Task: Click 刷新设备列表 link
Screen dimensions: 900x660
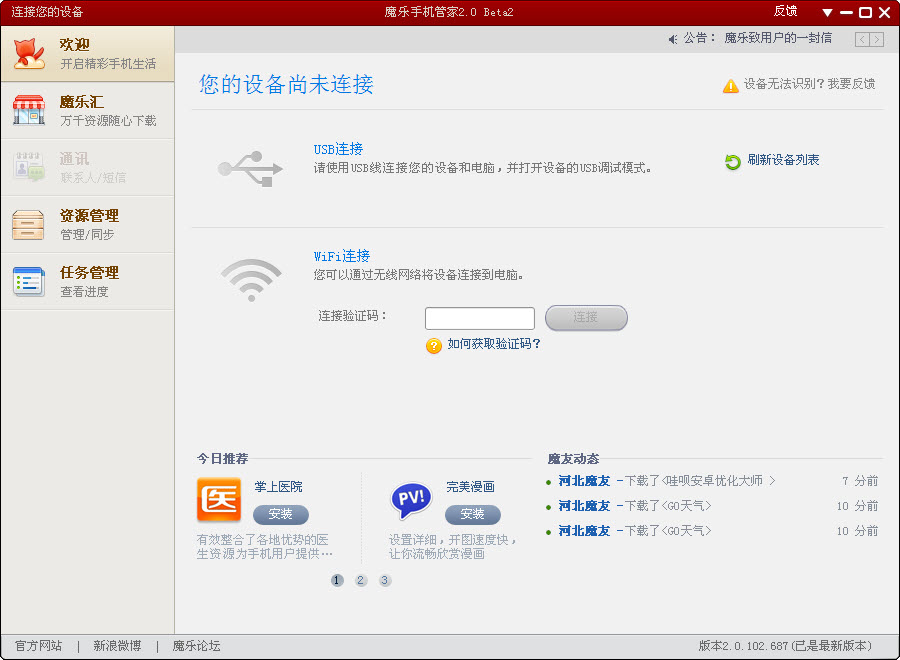Action: (783, 160)
